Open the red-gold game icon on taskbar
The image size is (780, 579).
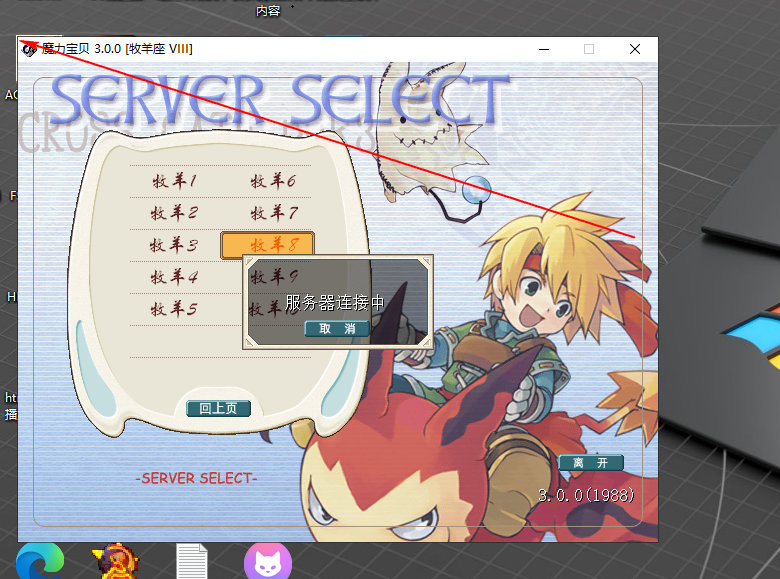[x=116, y=562]
